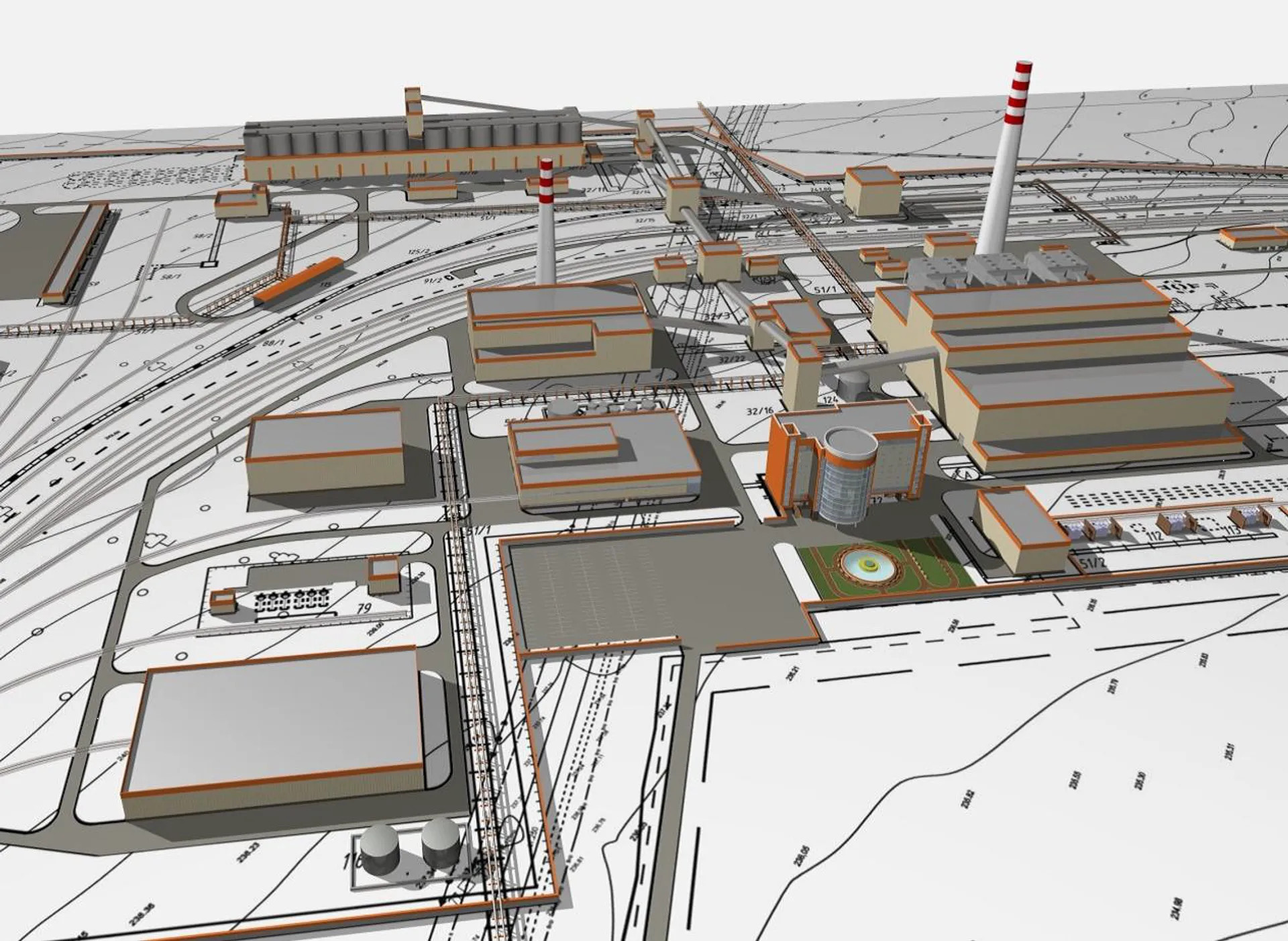Select the 51/2 label beside the beige building
The height and width of the screenshot is (941, 1288).
pyautogui.click(x=1093, y=563)
